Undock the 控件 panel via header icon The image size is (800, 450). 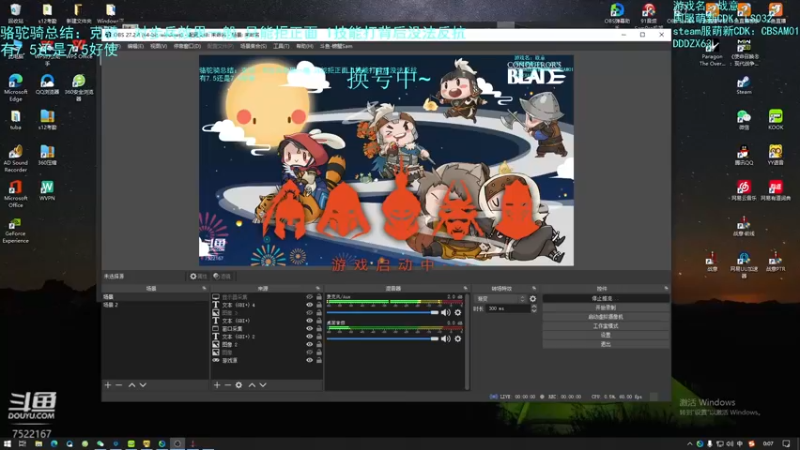point(666,288)
